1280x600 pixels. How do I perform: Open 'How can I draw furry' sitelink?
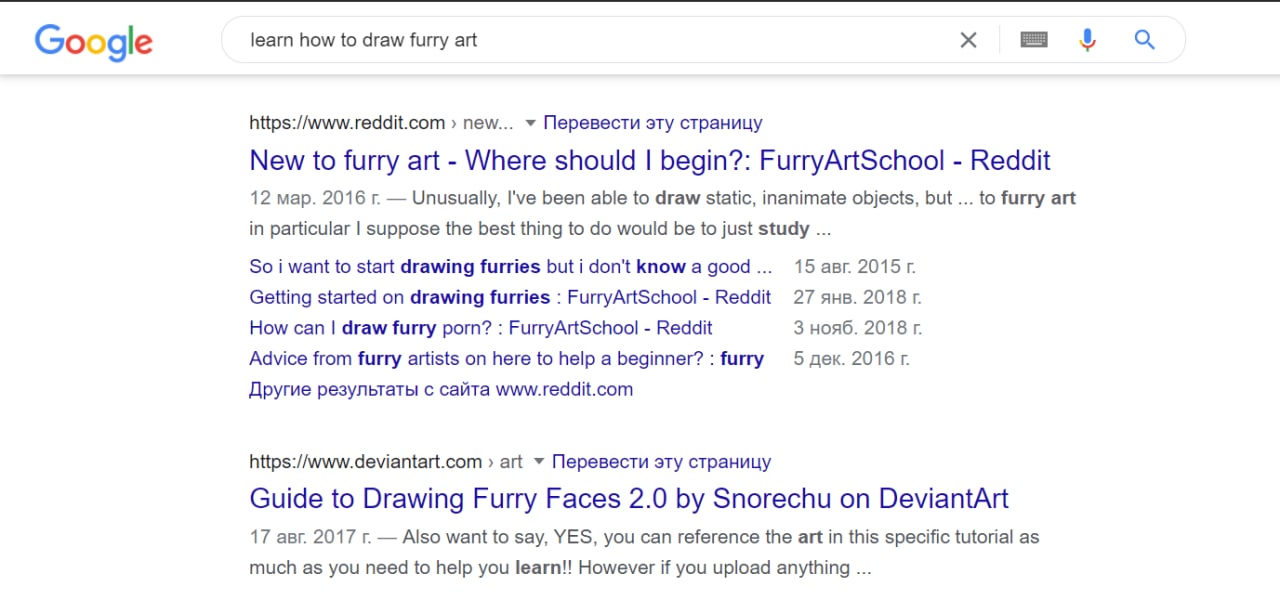pyautogui.click(x=481, y=328)
